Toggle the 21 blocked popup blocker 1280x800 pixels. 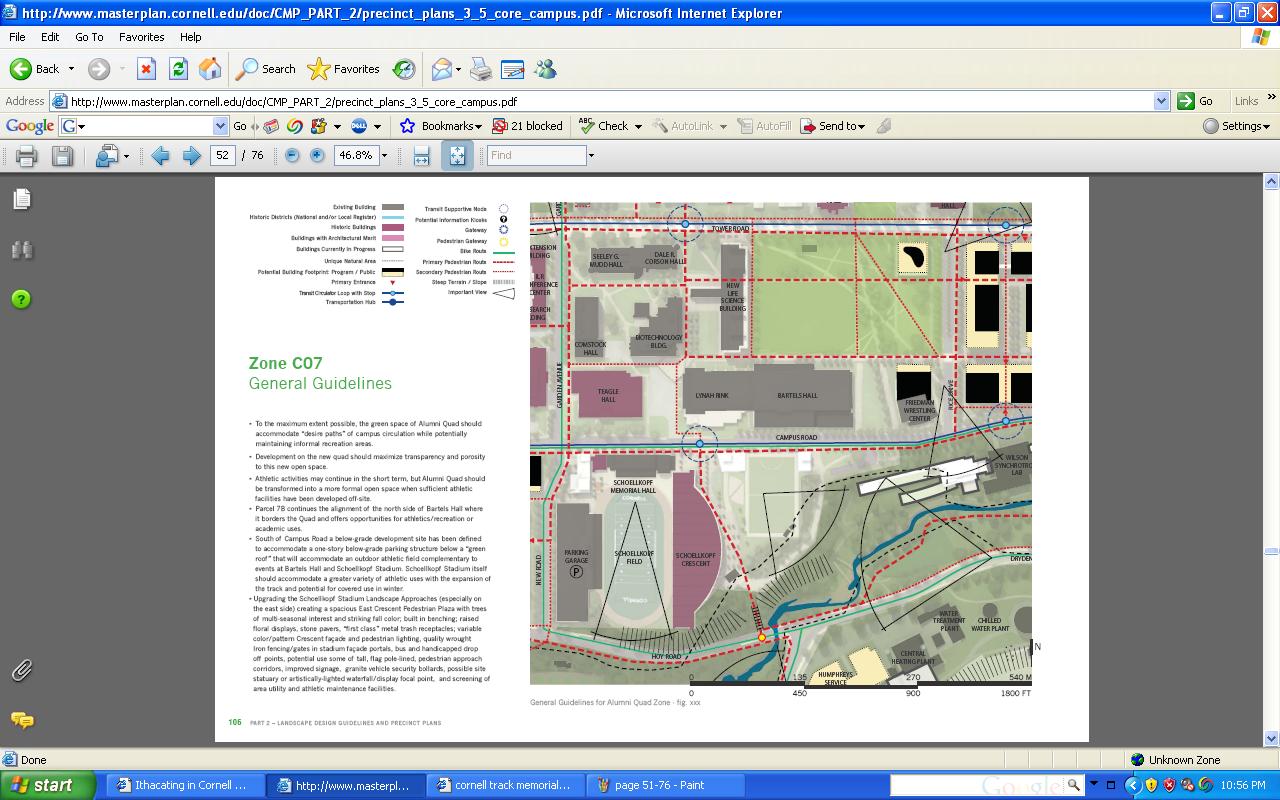click(x=527, y=126)
